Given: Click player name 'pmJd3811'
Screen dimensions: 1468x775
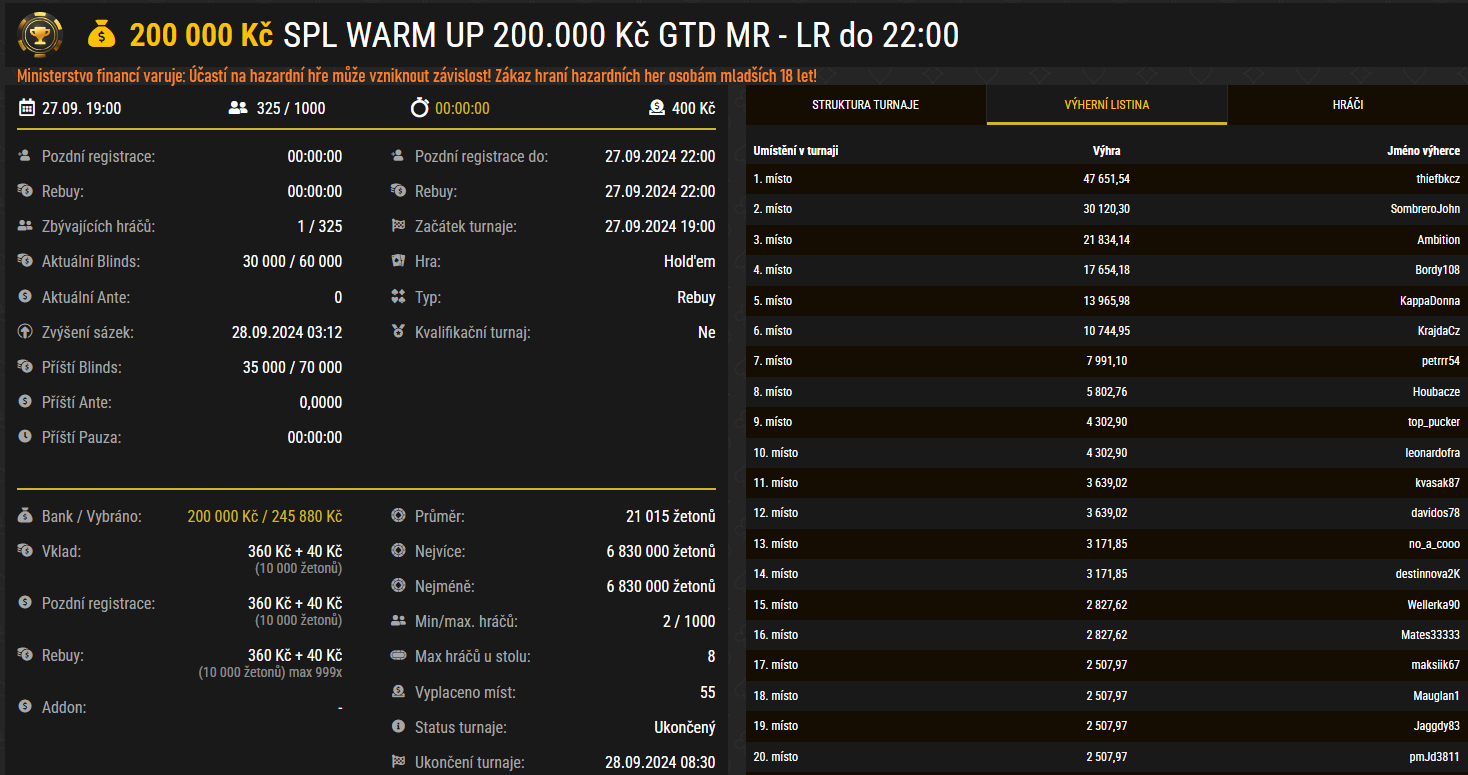Looking at the screenshot, I should [x=1435, y=757].
